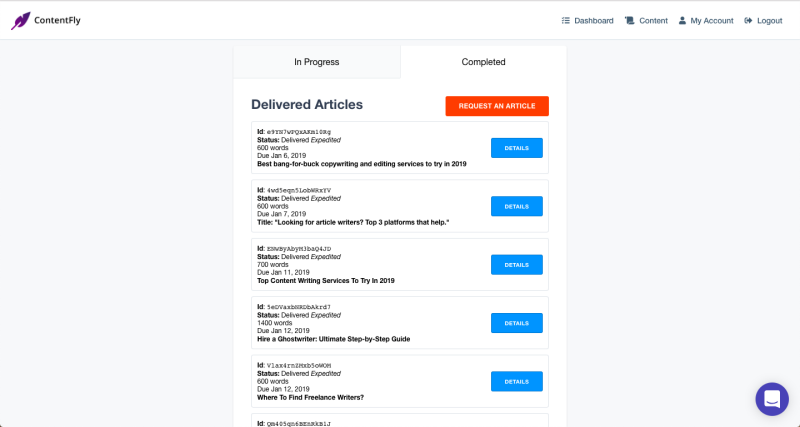This screenshot has width=800, height=427.
Task: Open the Content page from navigation
Action: tap(646, 21)
